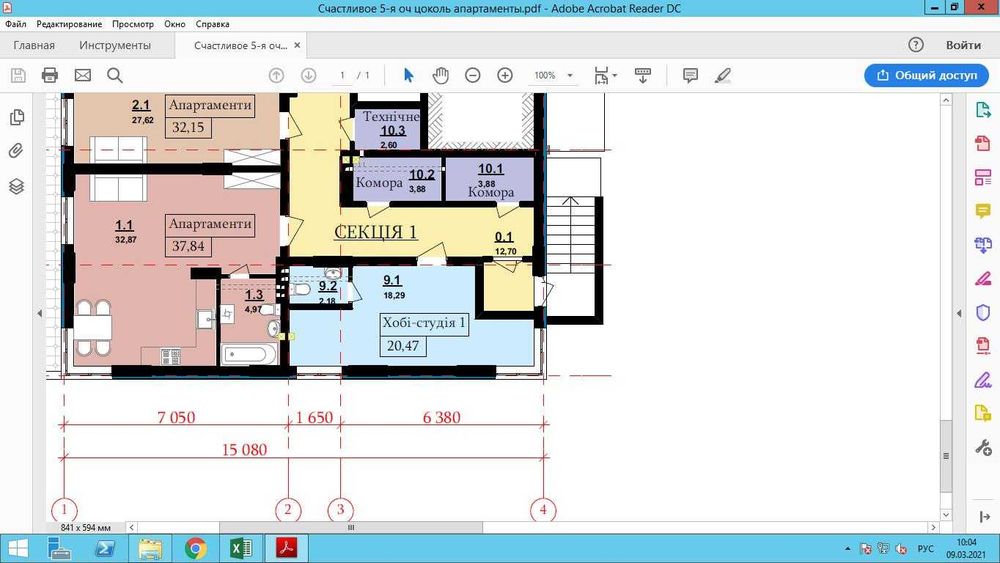Viewport: 1000px width, 563px height.
Task: Open the Редактирование menu
Action: point(69,24)
